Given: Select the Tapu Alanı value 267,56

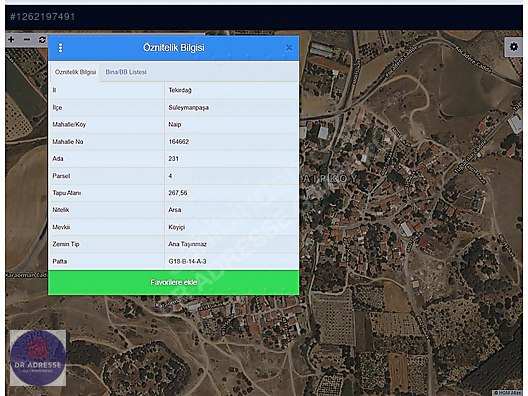Looking at the screenshot, I should (x=231, y=193).
